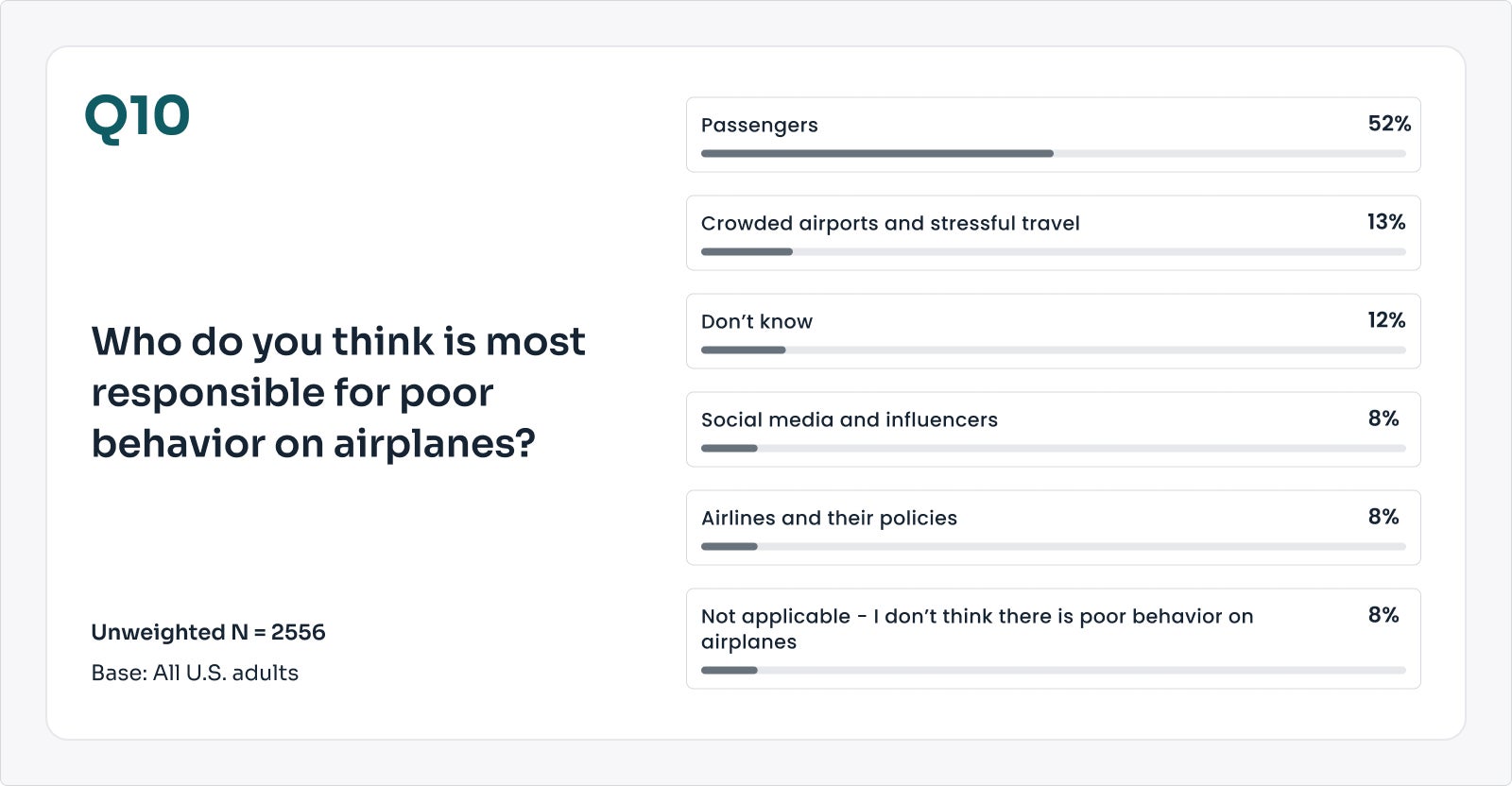Click the Passengers progress bar
This screenshot has height=786, width=1512.
click(1053, 153)
